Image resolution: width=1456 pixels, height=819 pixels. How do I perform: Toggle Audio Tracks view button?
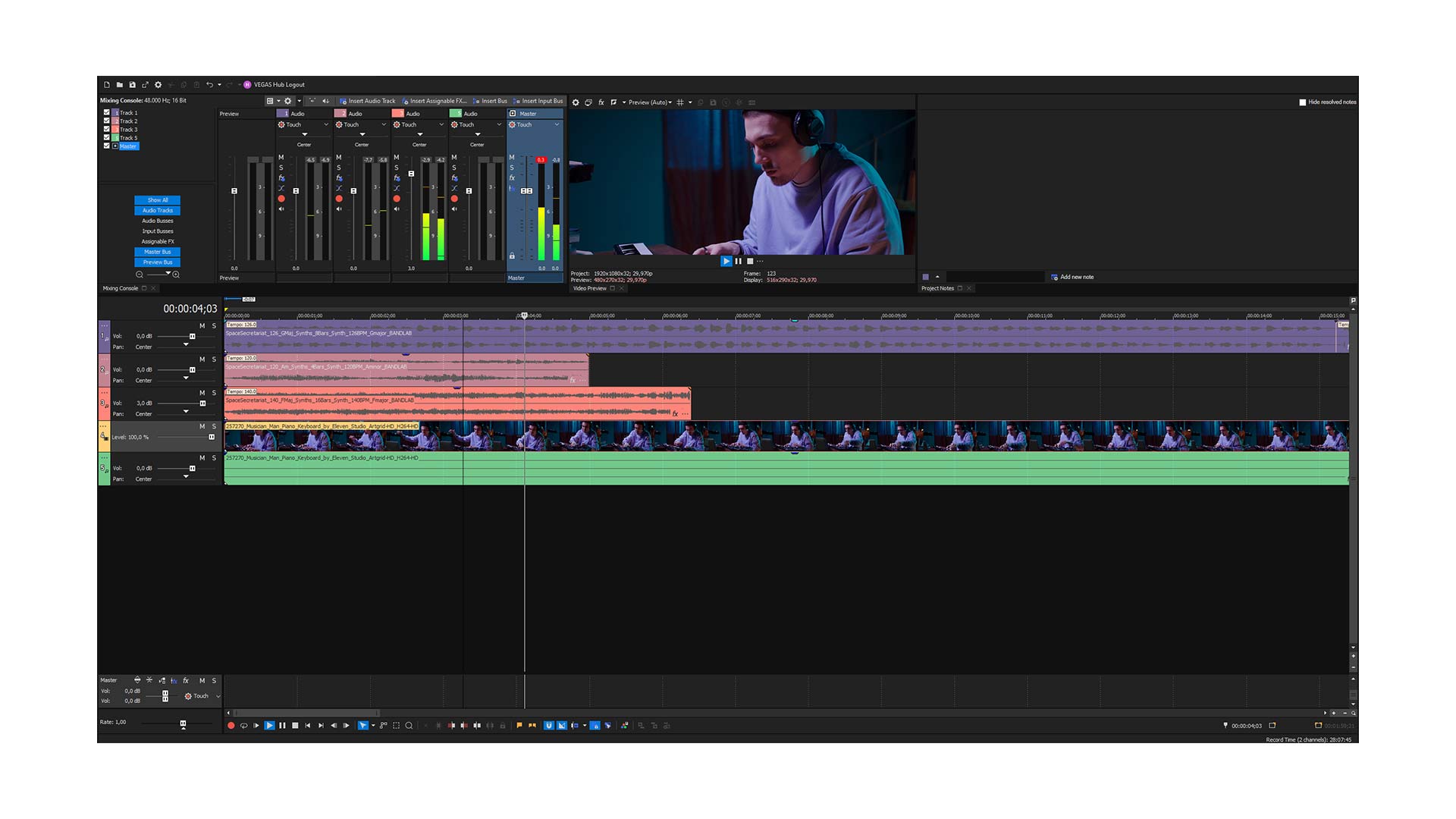pos(158,211)
